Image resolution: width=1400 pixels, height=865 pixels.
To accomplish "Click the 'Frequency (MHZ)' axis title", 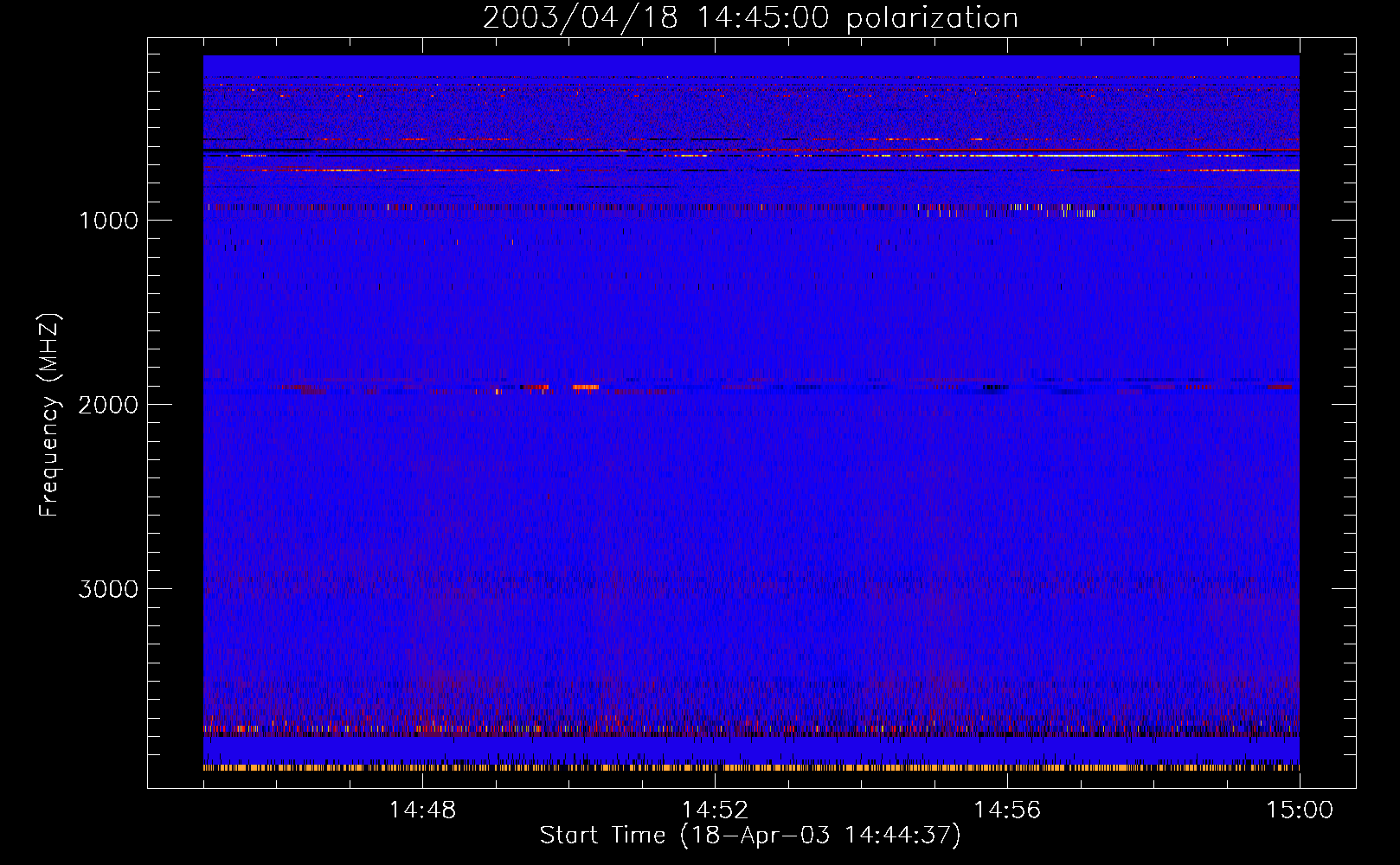I will coord(50,415).
